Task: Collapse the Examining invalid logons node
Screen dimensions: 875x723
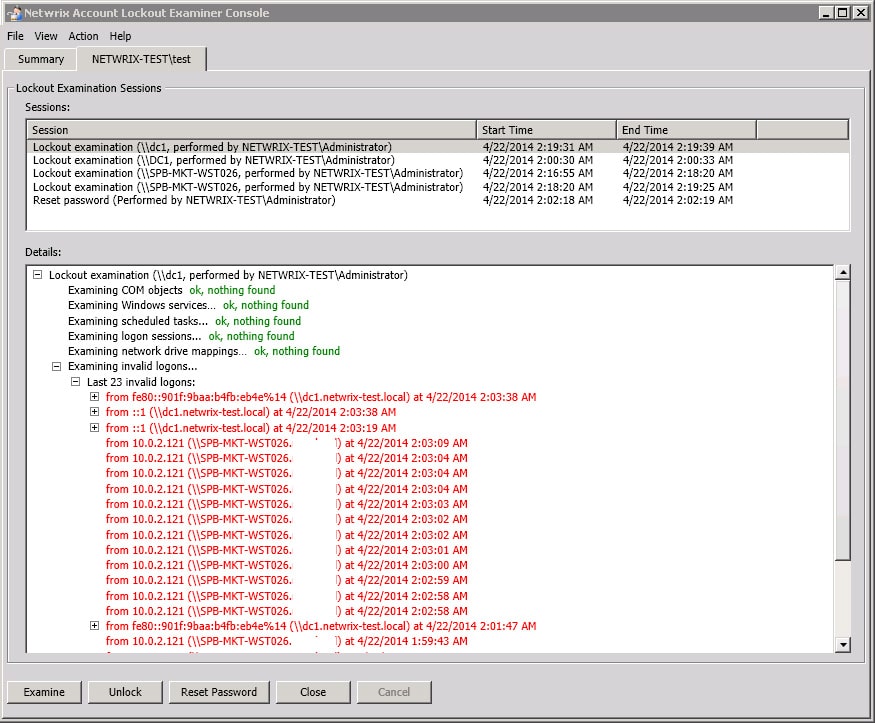Action: pos(57,367)
